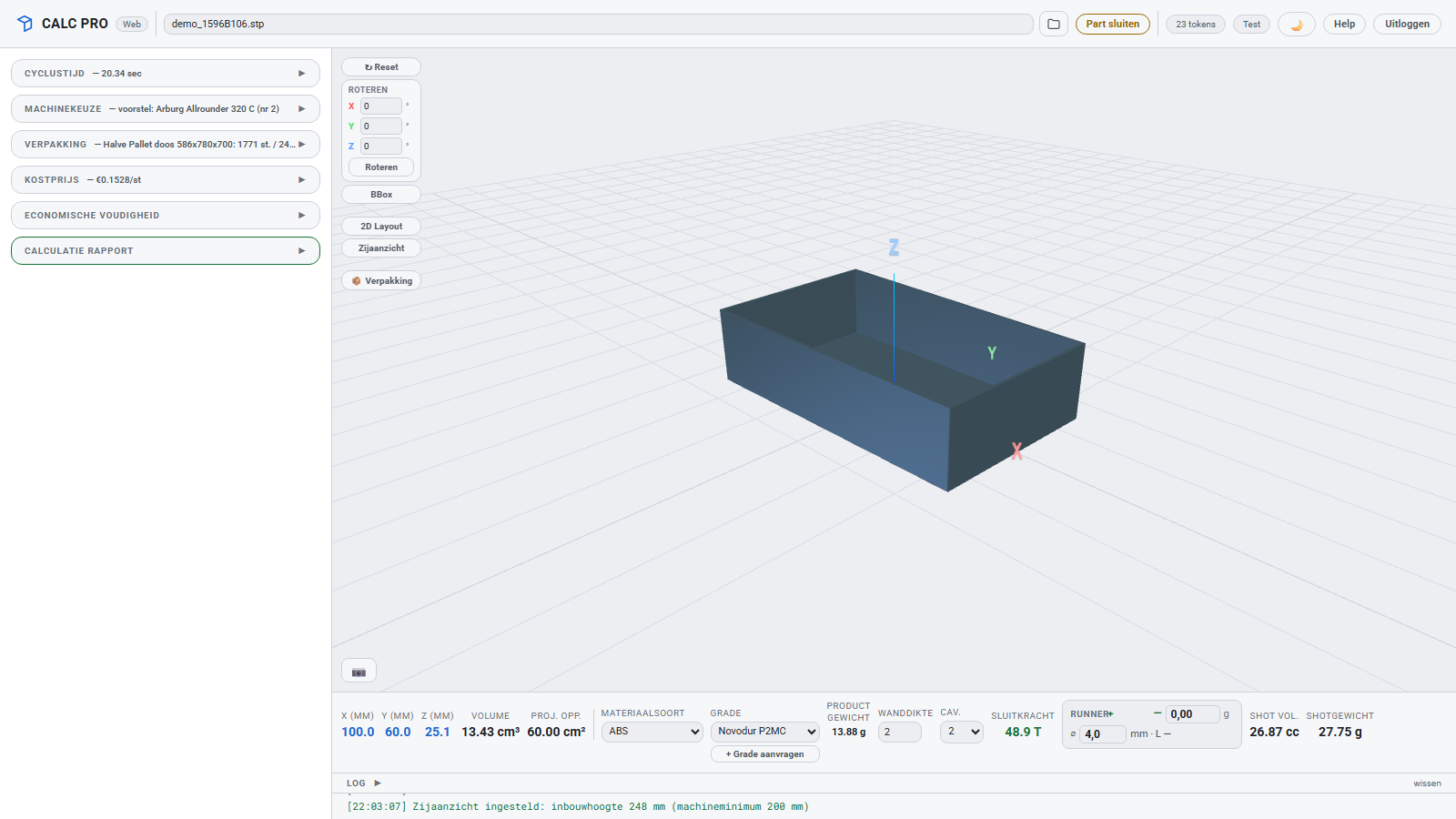
Task: Click the green Y axis label
Action: [992, 353]
